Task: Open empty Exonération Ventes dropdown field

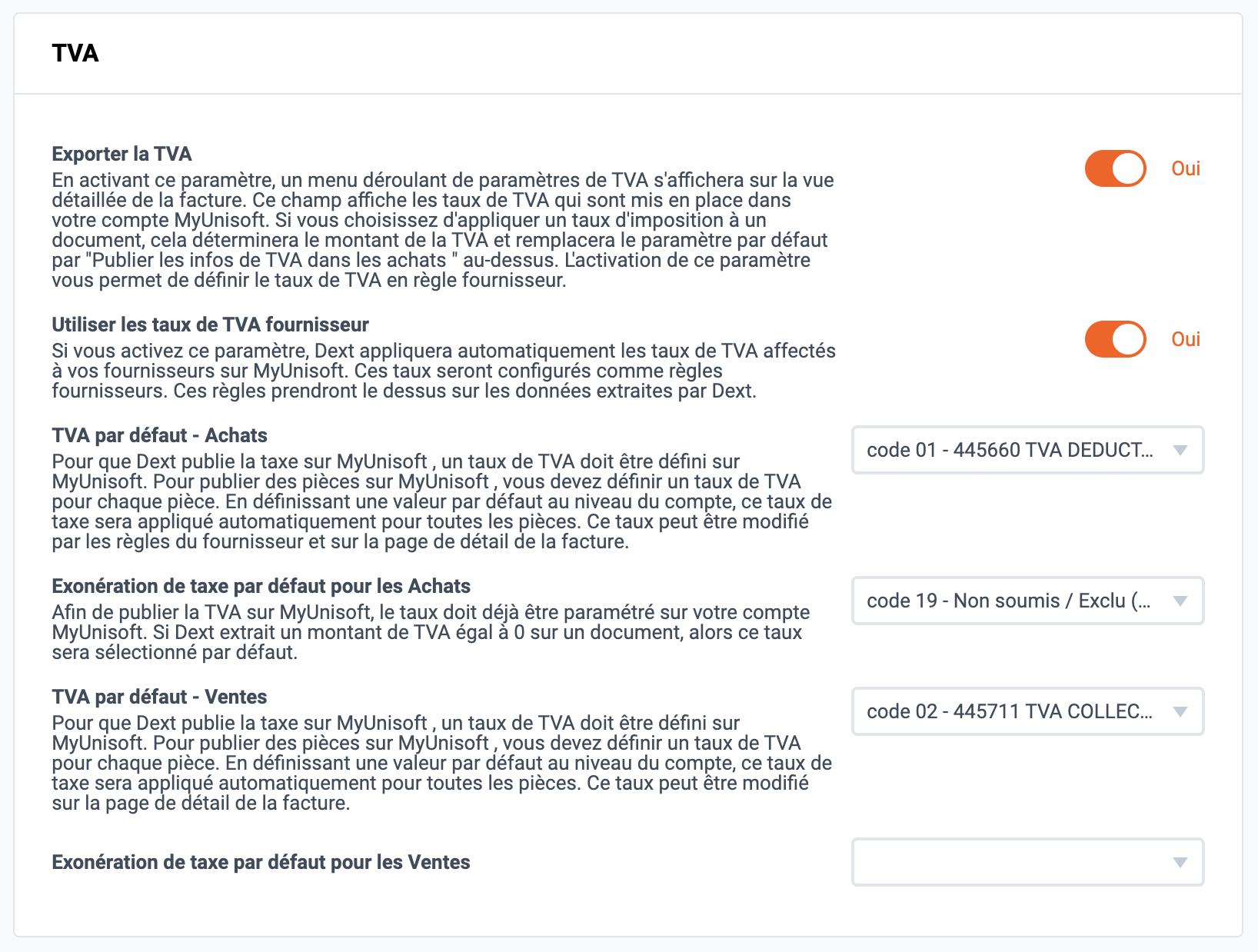Action: (1027, 862)
